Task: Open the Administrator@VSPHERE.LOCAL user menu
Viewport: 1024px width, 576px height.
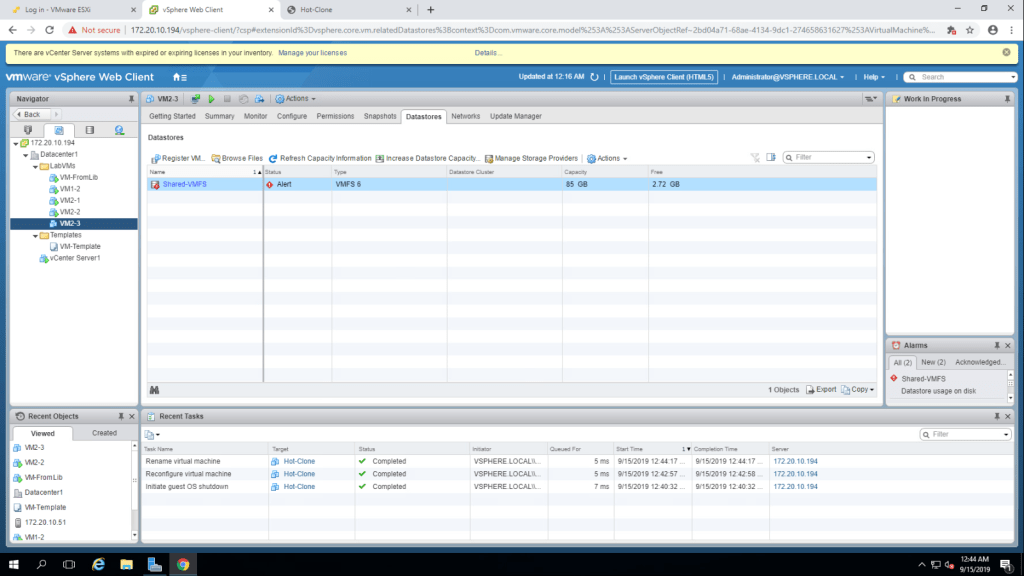Action: [787, 77]
